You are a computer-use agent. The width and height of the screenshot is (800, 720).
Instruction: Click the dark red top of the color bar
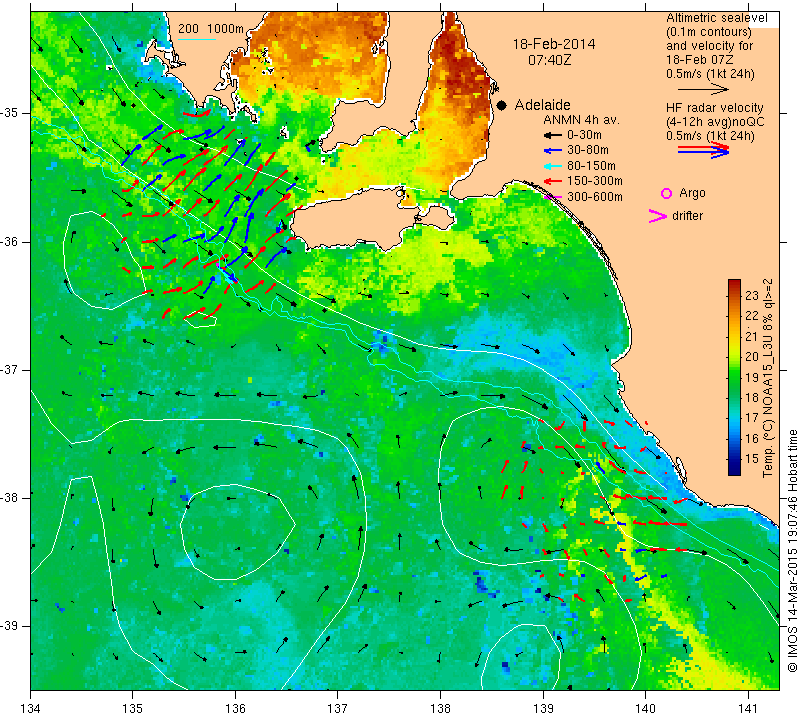[734, 283]
